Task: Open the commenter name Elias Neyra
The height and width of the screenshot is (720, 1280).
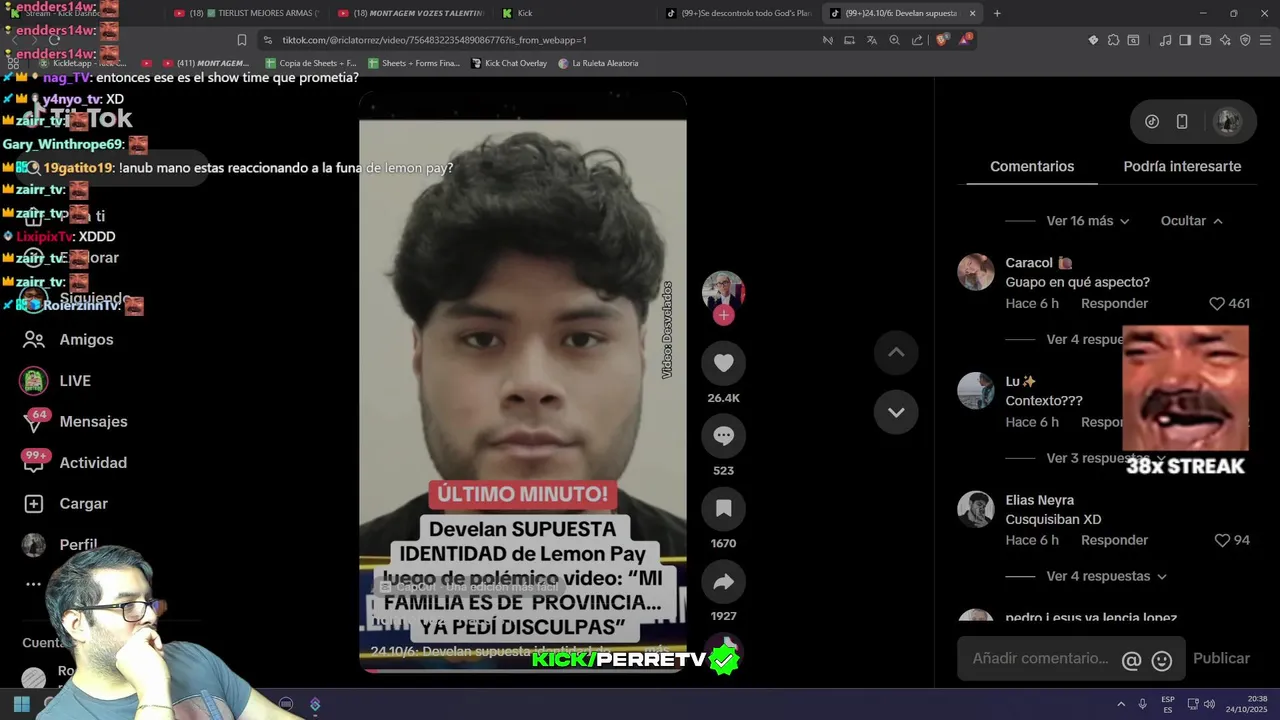Action: point(1039,500)
